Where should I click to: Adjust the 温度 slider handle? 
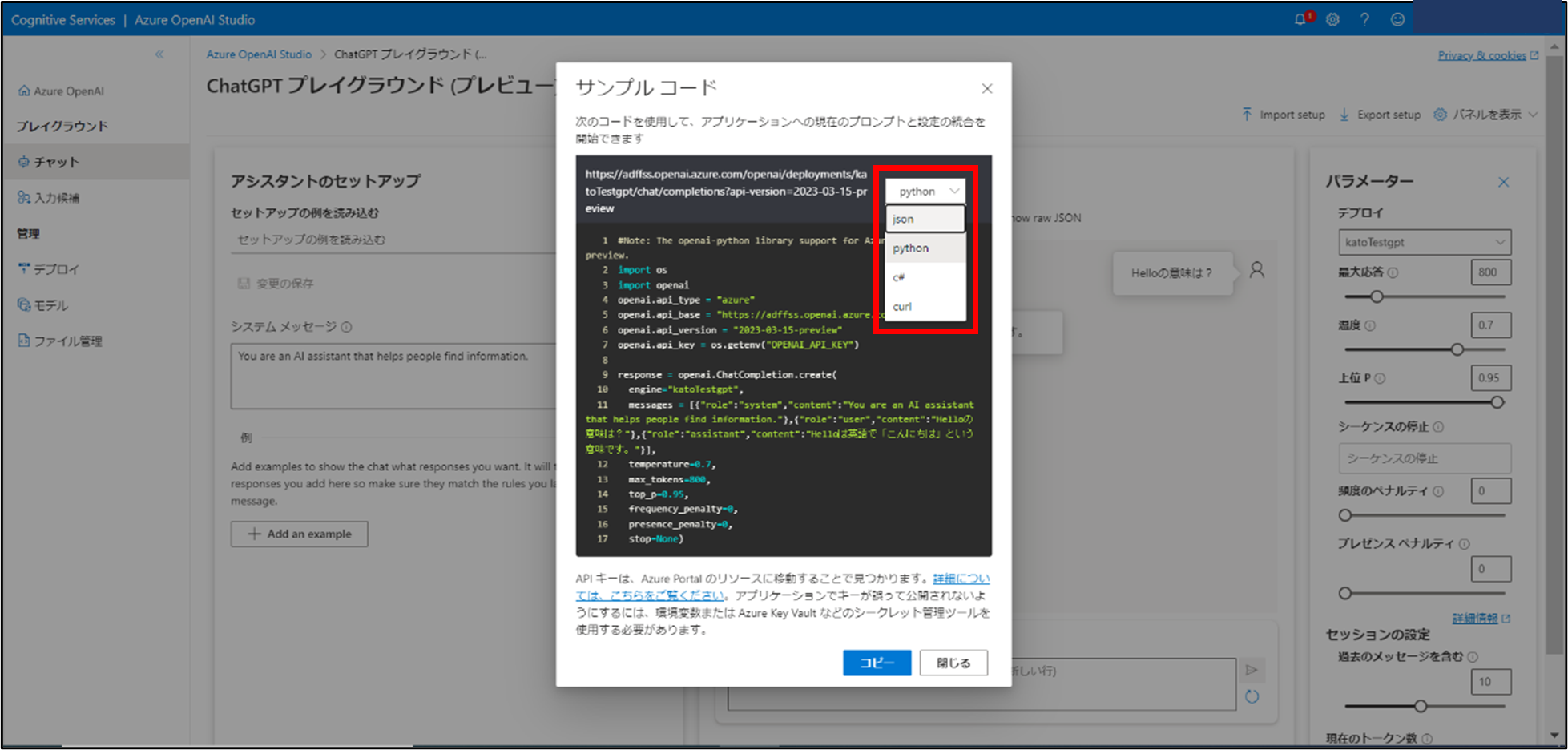(x=1457, y=349)
